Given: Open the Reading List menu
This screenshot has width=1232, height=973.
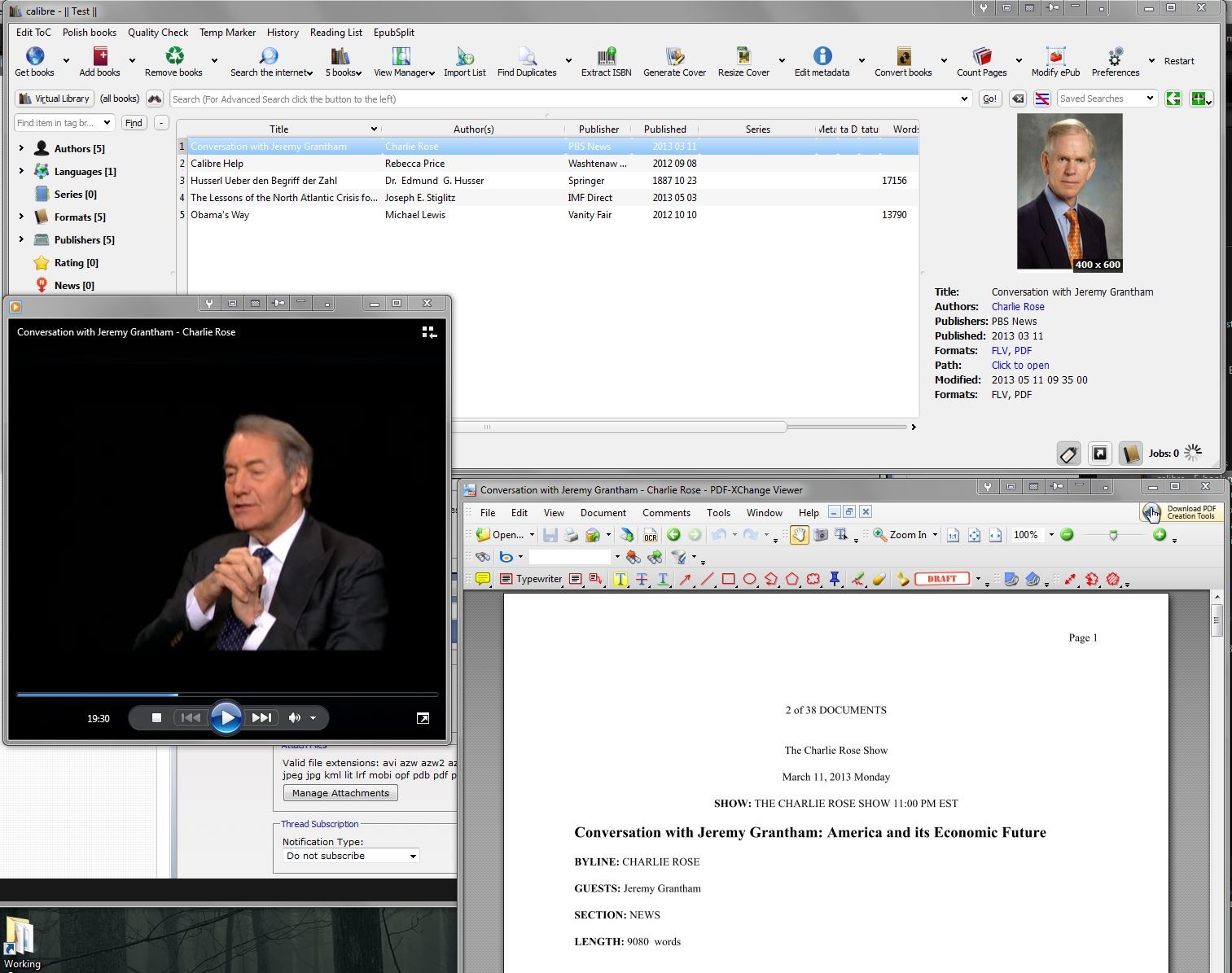Looking at the screenshot, I should pyautogui.click(x=336, y=33).
